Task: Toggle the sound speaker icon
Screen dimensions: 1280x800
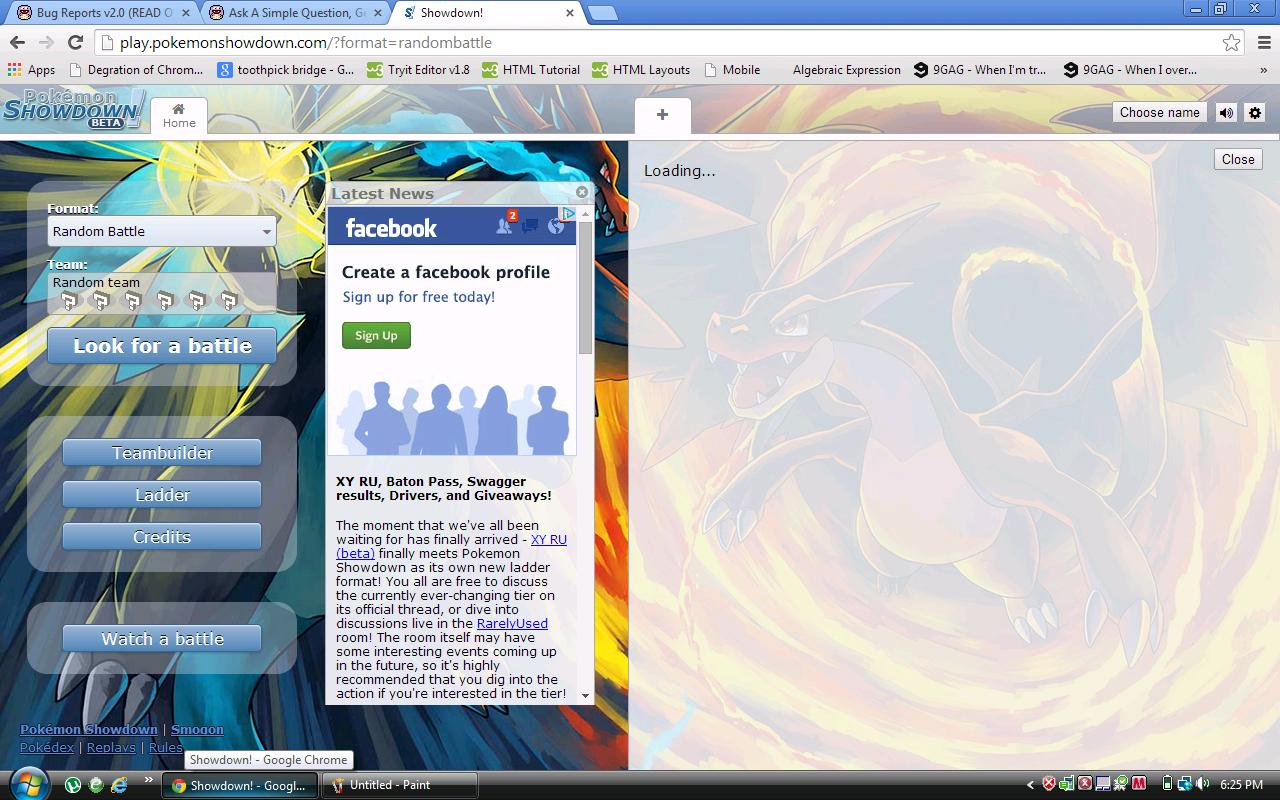Action: 1226,113
